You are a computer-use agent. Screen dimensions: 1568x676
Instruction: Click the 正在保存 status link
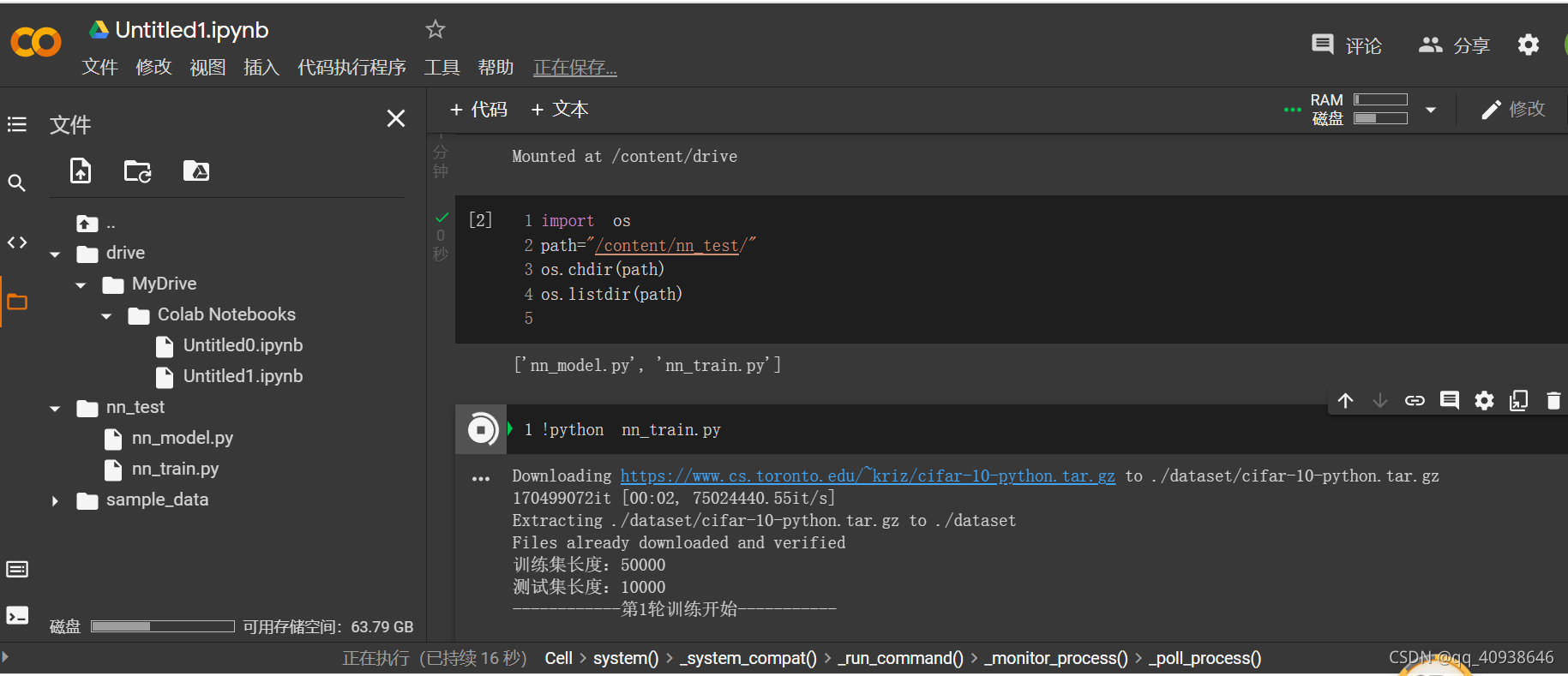click(575, 68)
